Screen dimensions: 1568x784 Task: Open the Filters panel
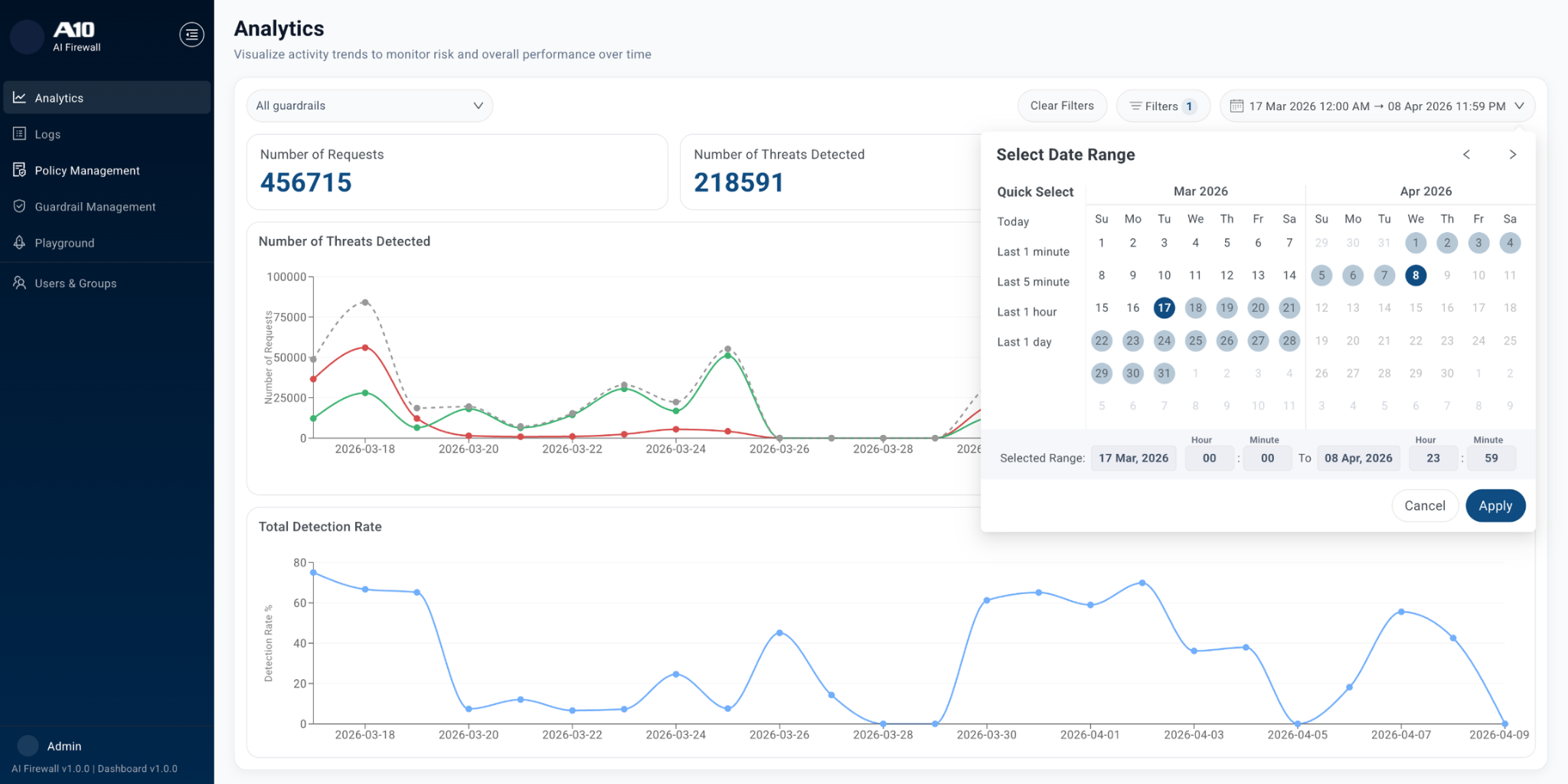1162,106
